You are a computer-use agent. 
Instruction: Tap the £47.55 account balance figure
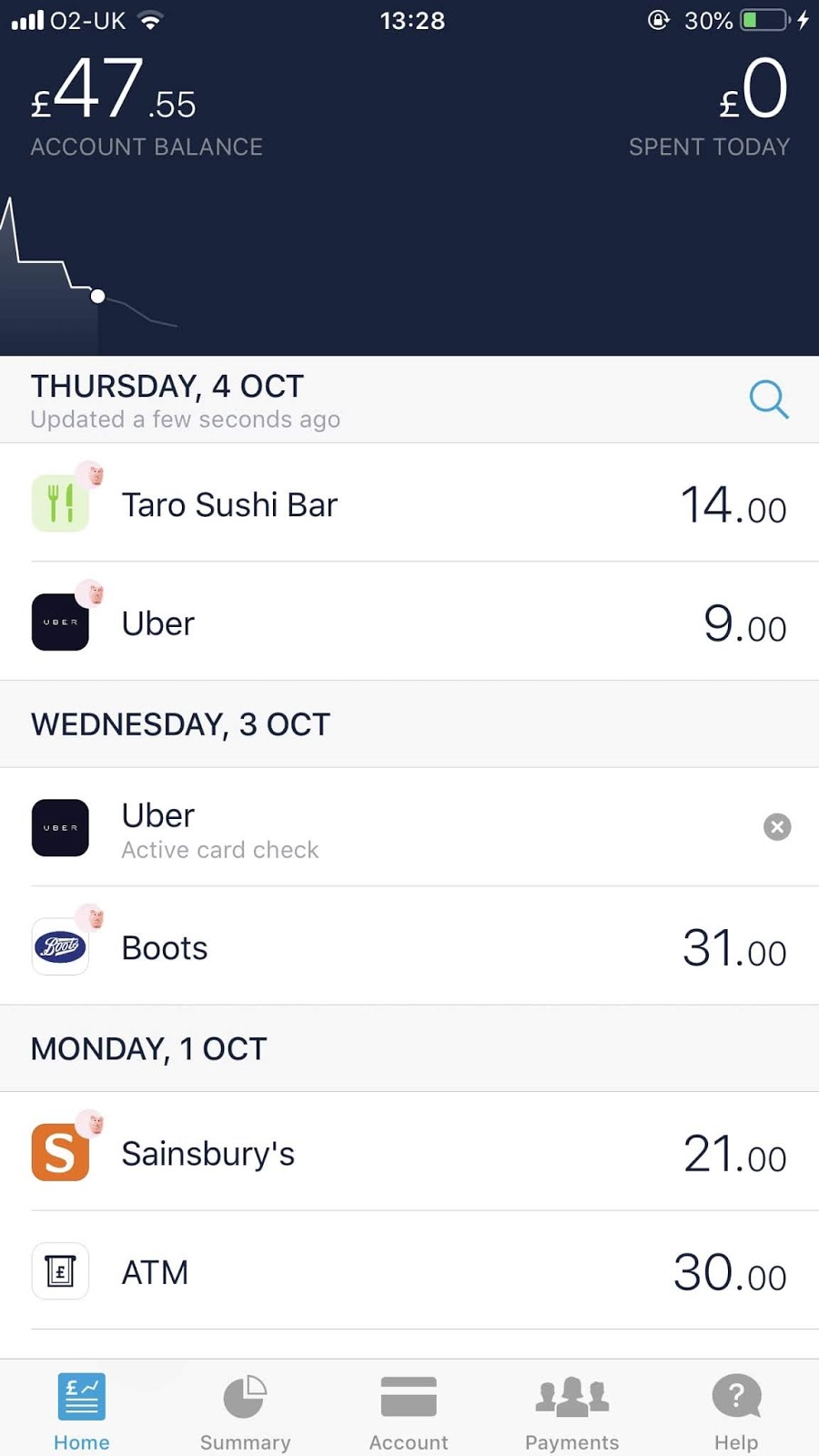pos(115,91)
